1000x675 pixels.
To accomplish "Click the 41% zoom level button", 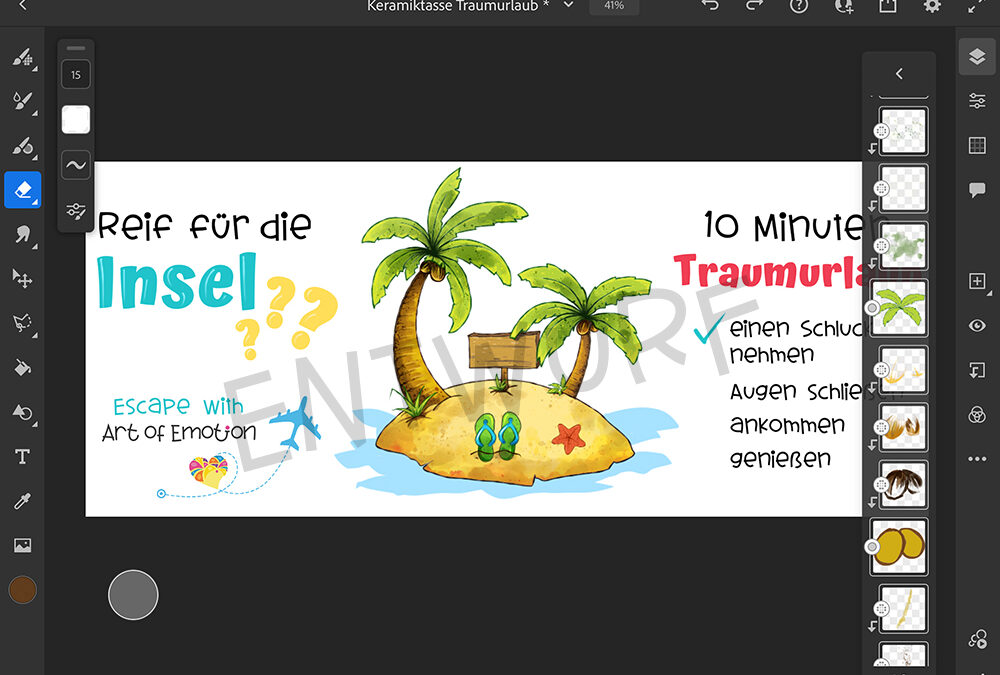I will pyautogui.click(x=614, y=6).
